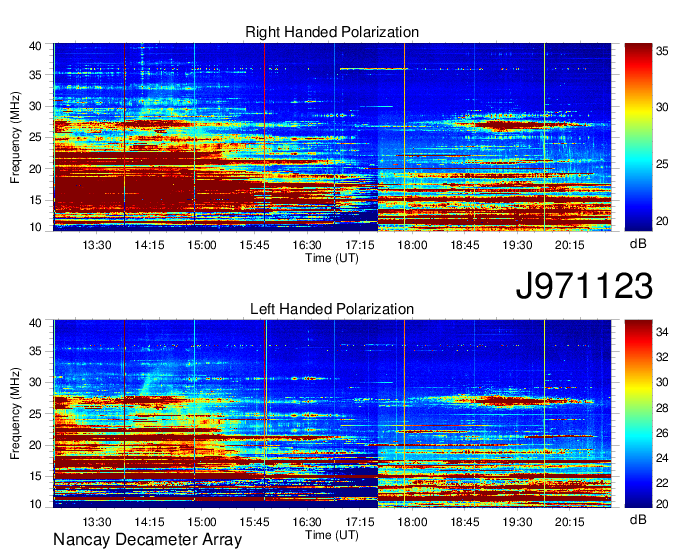Select 13:30 time tick under Right Handed plot

coord(97,245)
